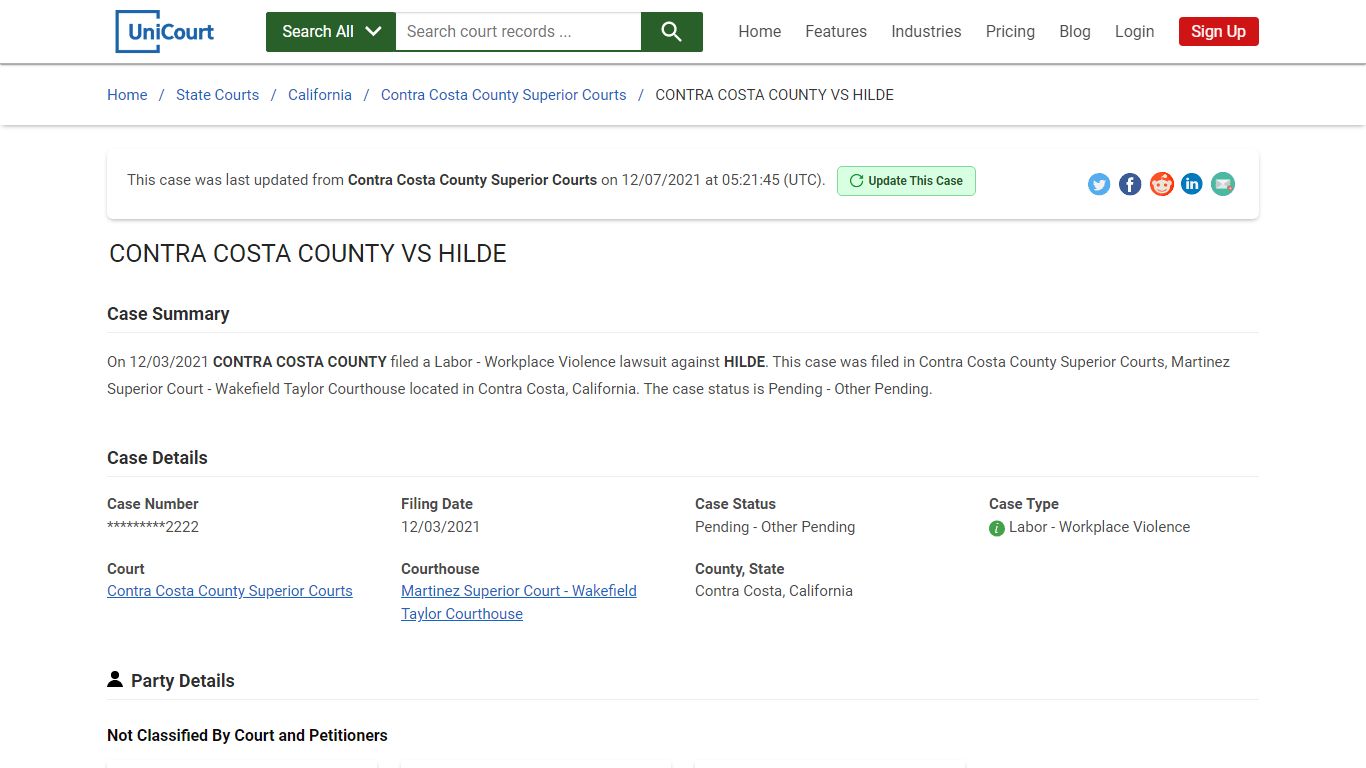Share case on Twitter
The image size is (1366, 768).
(x=1099, y=184)
